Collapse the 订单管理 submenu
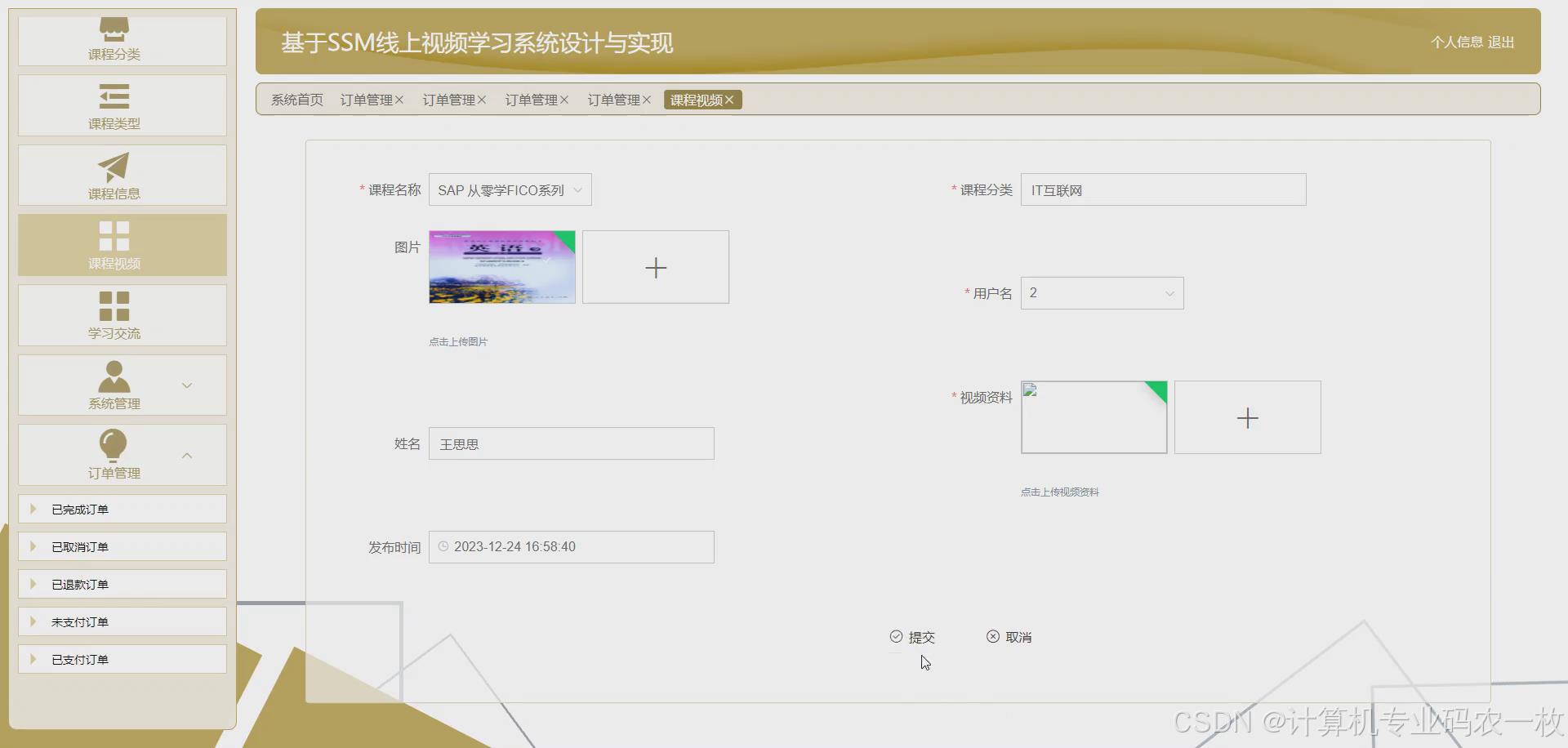Screen dimensions: 1568x748 point(187,456)
